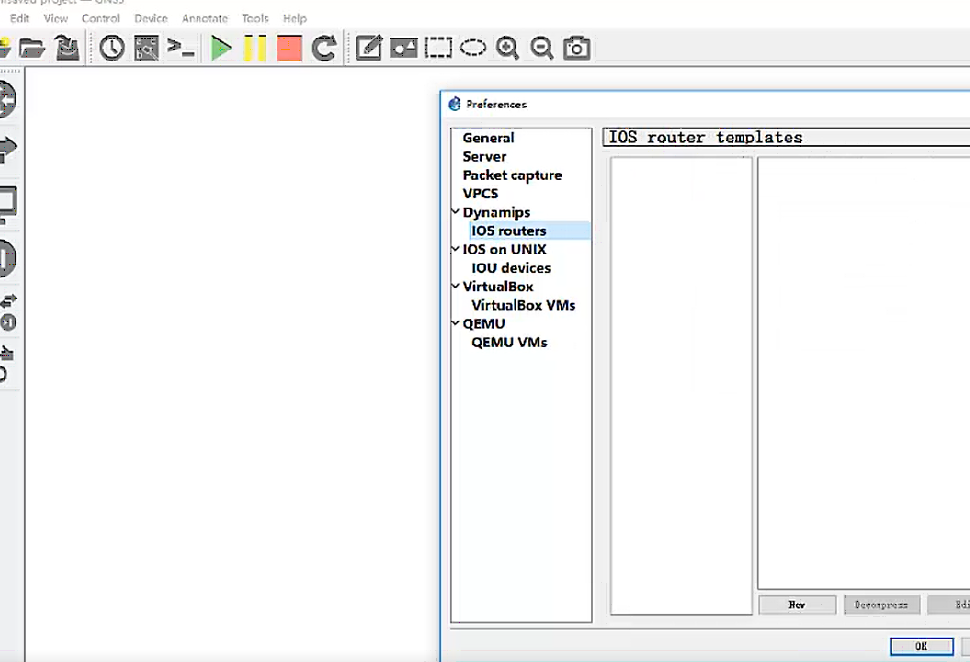
Task: Select the Draw ellipse tool
Action: (x=473, y=48)
